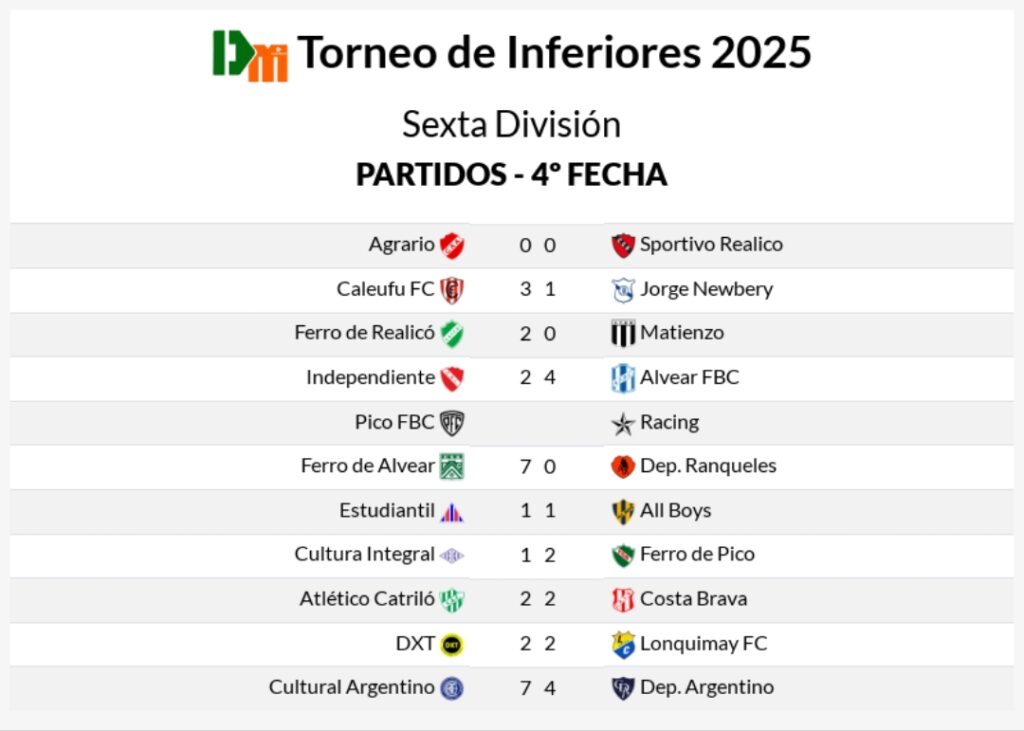1024x731 pixels.
Task: Click the Ferro de Alvear 7-0 score
Action: coord(537,466)
